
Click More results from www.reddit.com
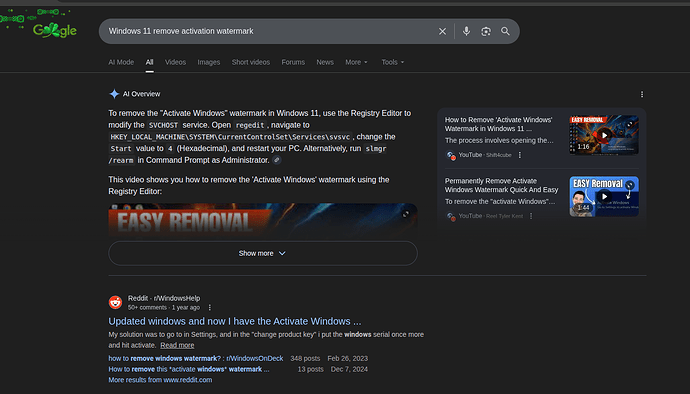160,379
